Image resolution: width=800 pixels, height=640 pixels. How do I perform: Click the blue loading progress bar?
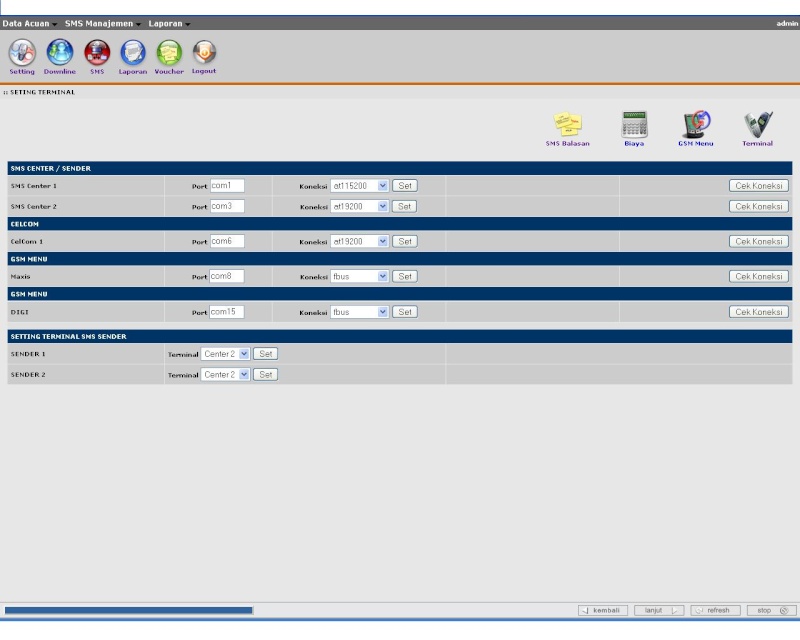(129, 610)
